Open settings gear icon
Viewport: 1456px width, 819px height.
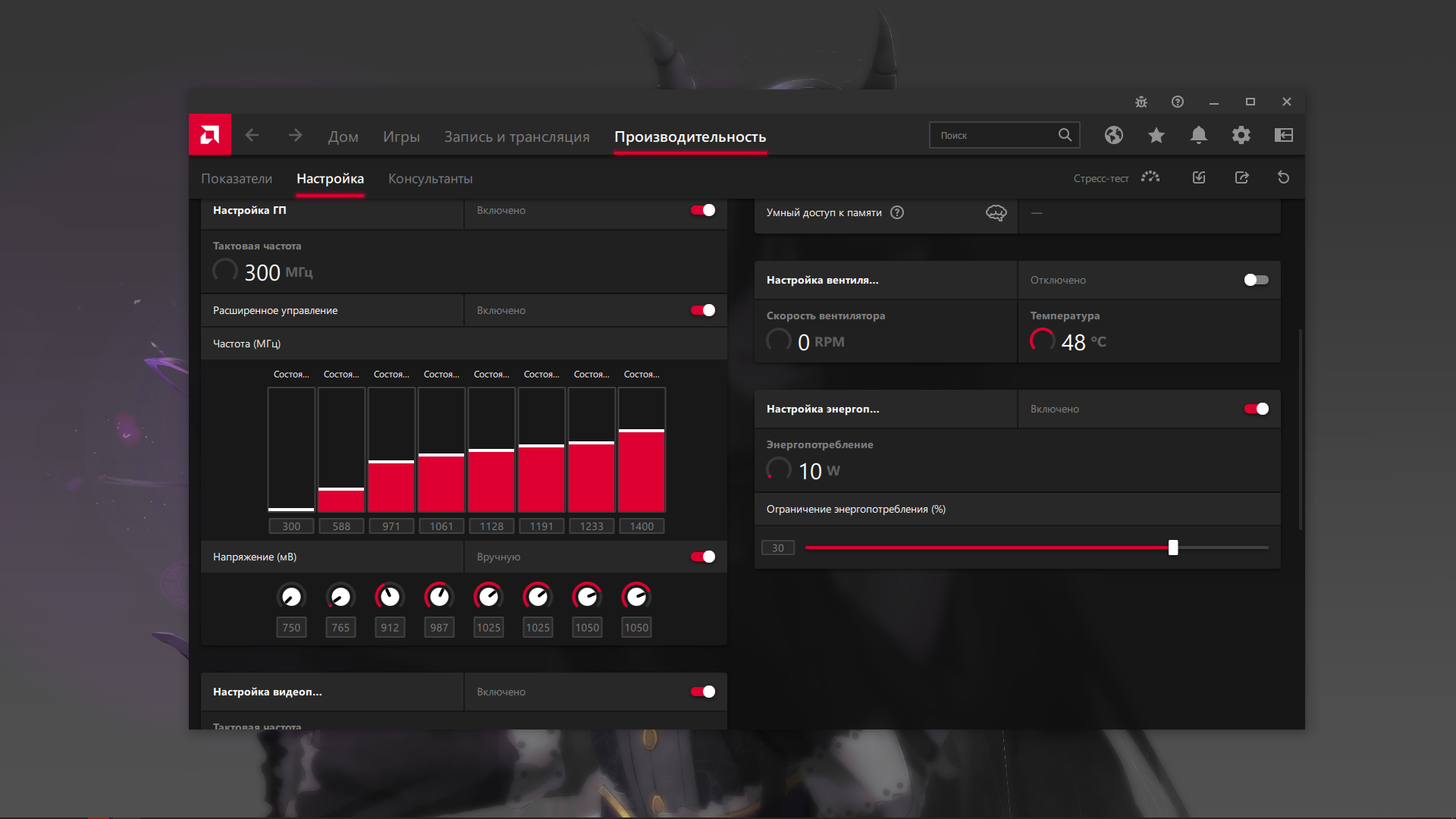(1241, 135)
